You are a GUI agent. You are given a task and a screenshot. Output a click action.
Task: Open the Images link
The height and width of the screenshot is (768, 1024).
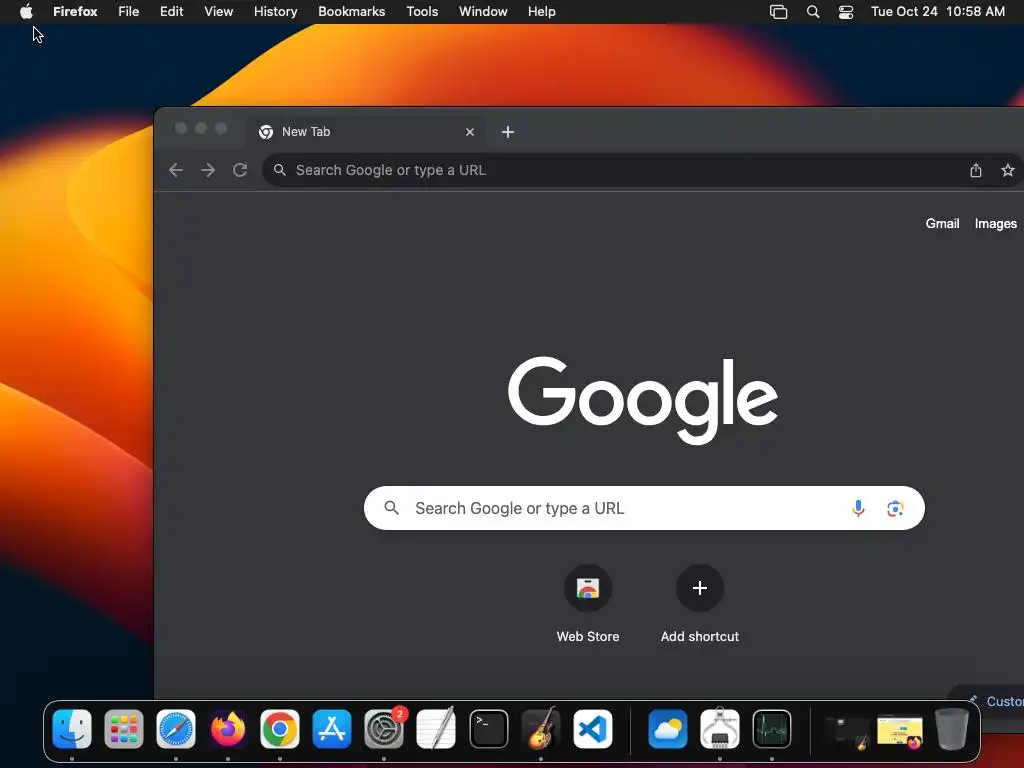pyautogui.click(x=995, y=223)
